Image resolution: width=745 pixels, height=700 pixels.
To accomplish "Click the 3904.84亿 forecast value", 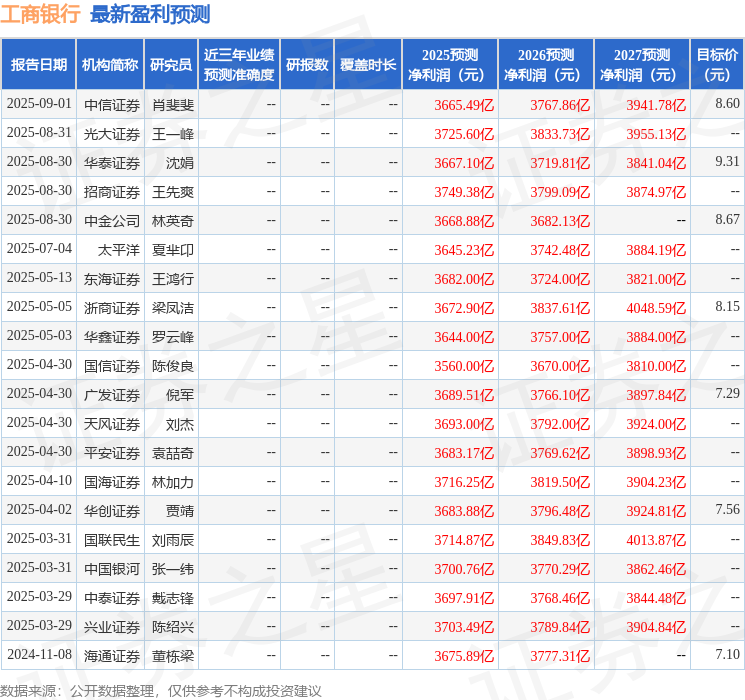I will click(x=656, y=627).
